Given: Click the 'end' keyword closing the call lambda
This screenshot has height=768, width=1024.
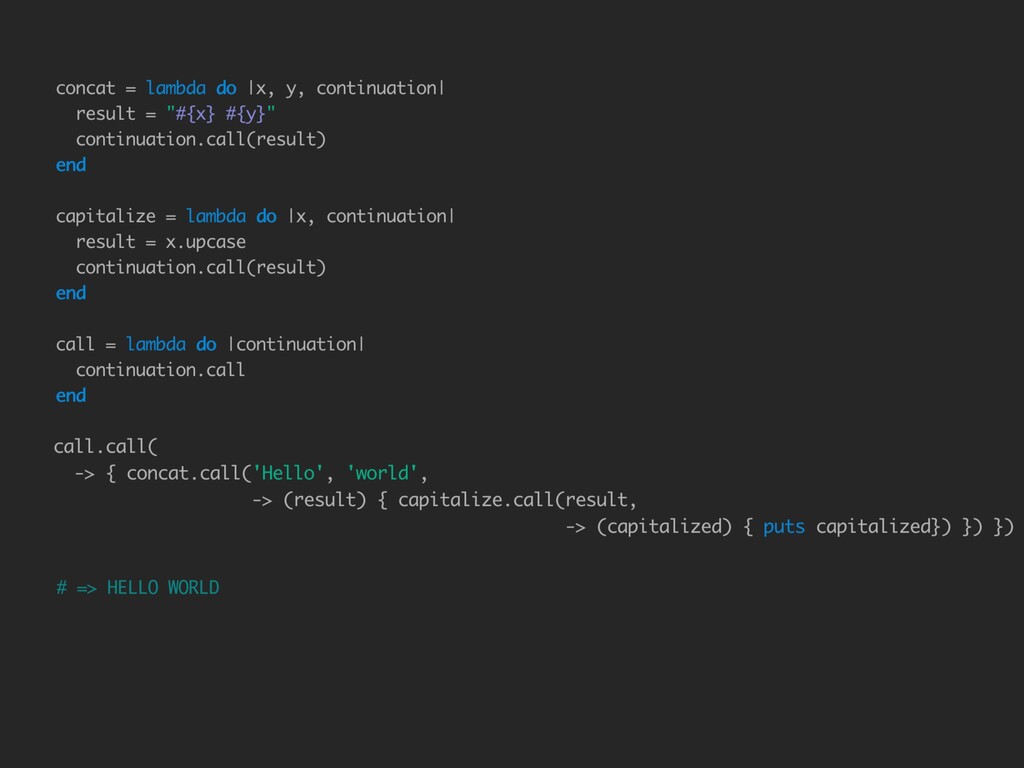Looking at the screenshot, I should point(71,395).
